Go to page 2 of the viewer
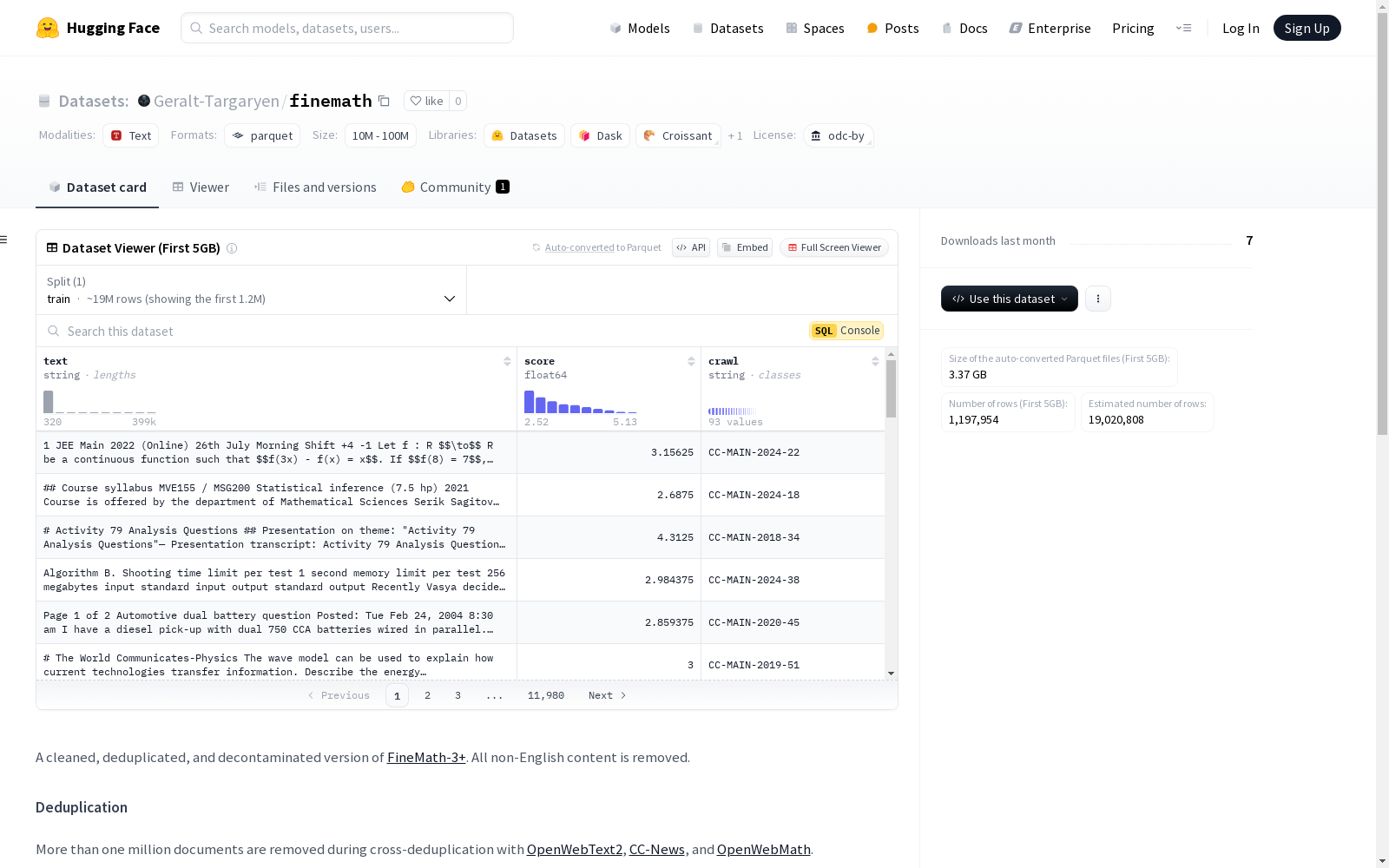Viewport: 1389px width, 868px height. [x=427, y=695]
